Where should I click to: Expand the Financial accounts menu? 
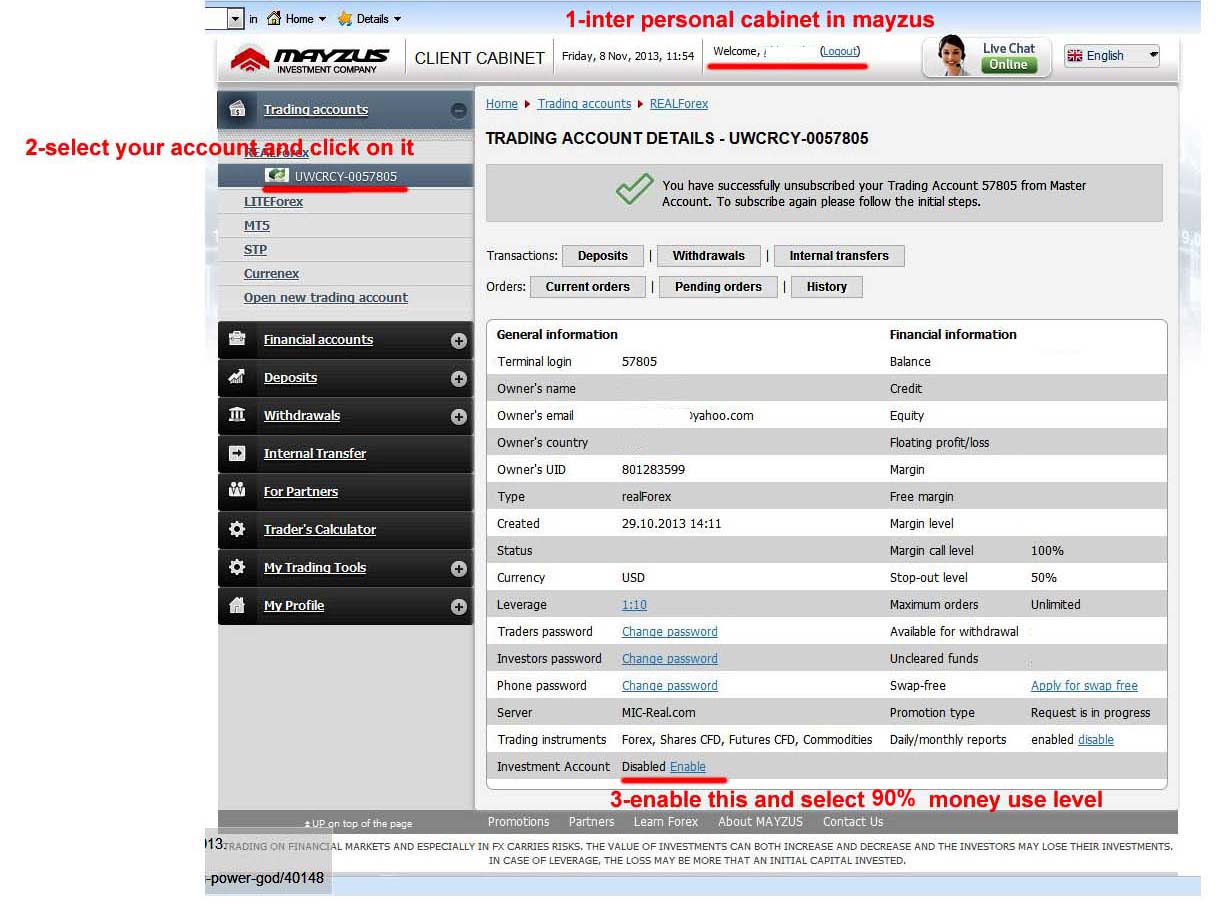[x=459, y=341]
